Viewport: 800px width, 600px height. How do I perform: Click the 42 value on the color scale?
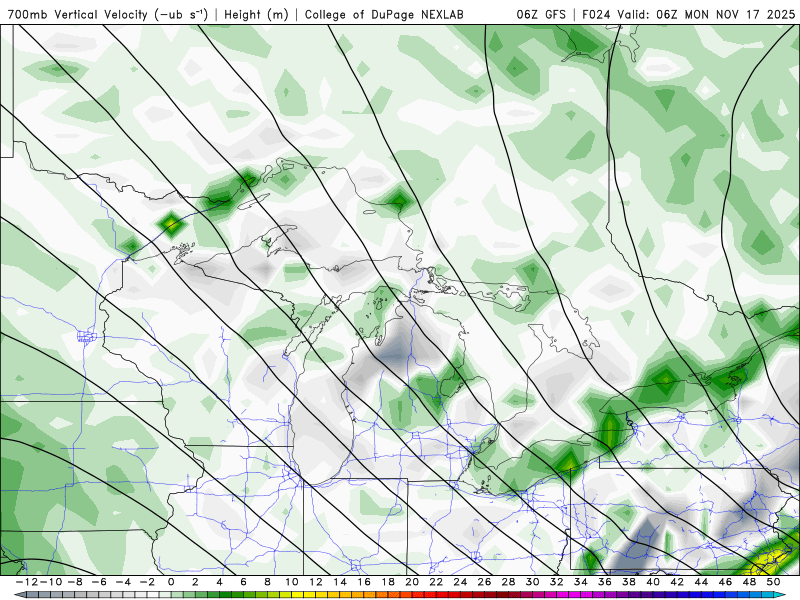tap(677, 582)
